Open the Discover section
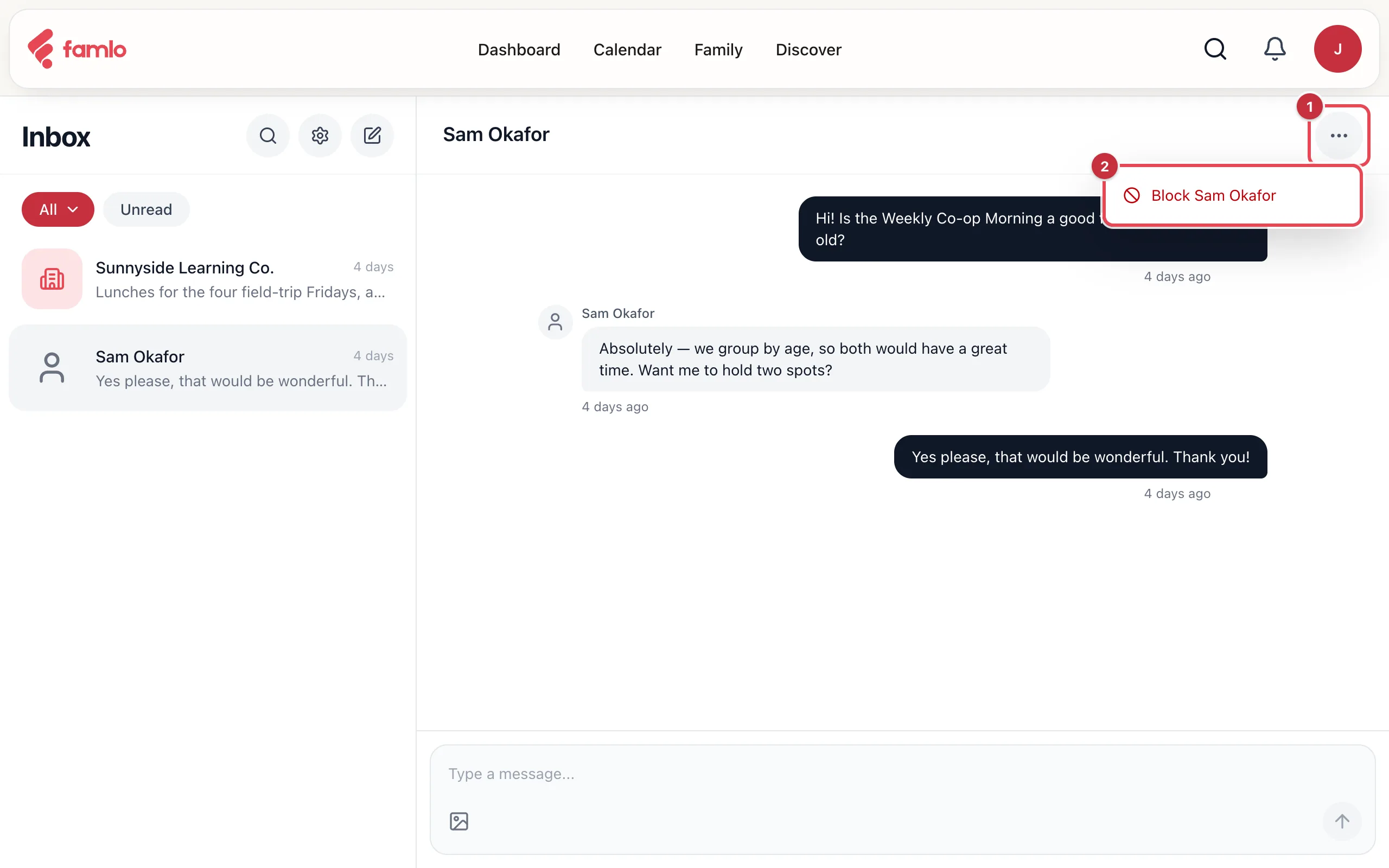Screen dimensions: 1389x868 (x=808, y=50)
